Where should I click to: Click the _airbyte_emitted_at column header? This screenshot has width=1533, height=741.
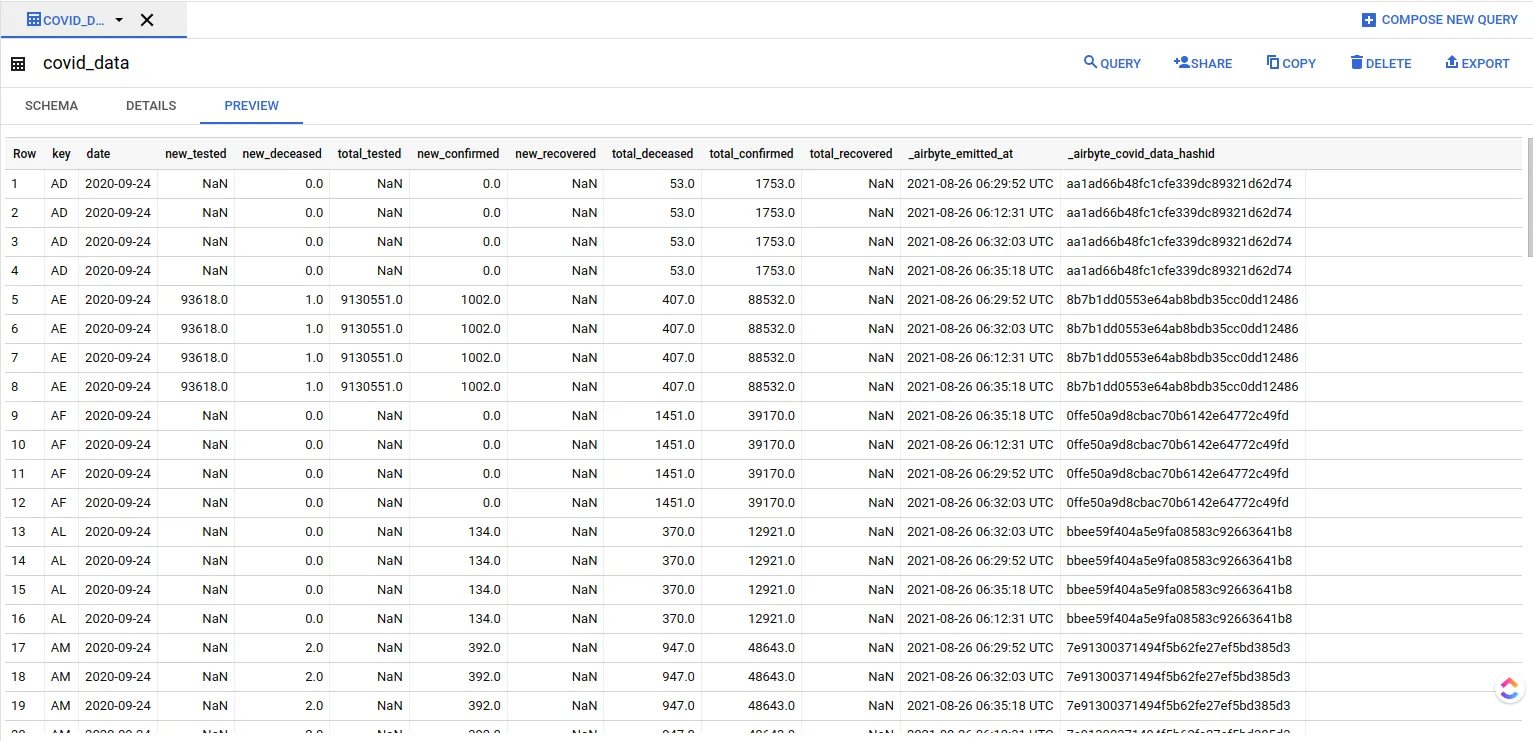960,154
